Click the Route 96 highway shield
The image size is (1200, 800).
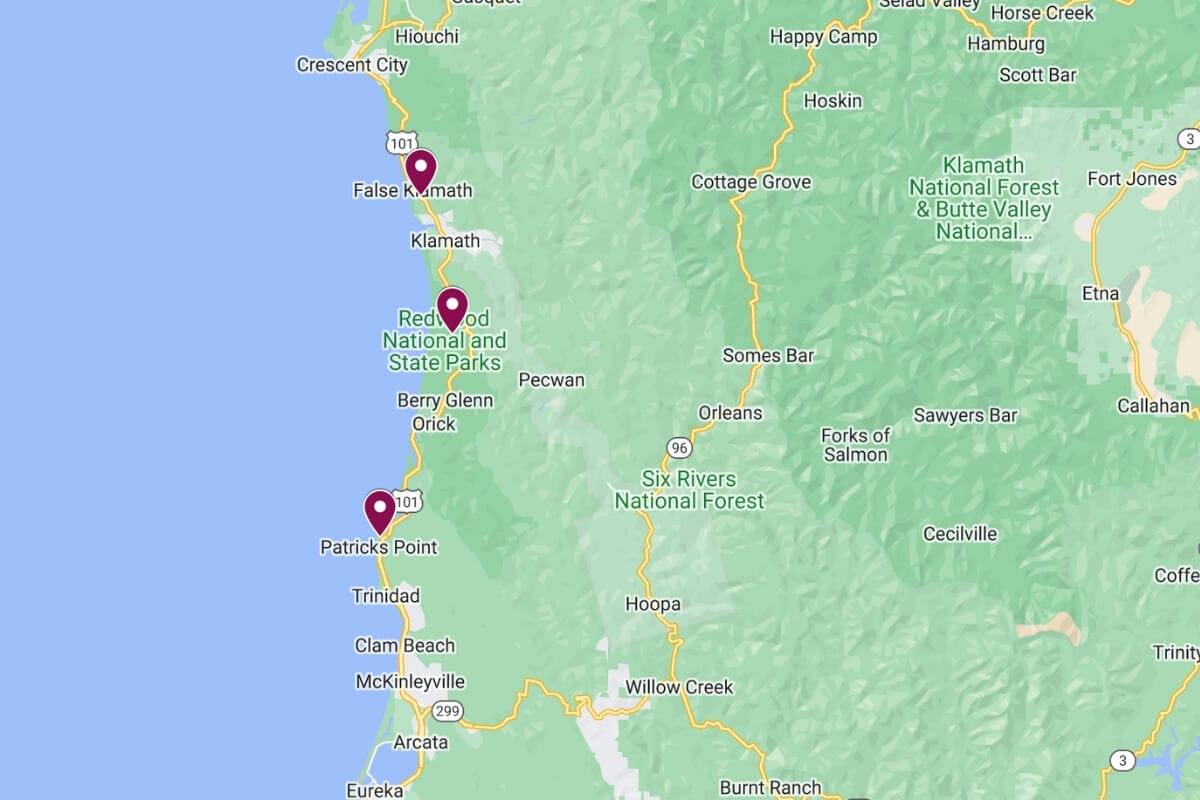click(680, 447)
